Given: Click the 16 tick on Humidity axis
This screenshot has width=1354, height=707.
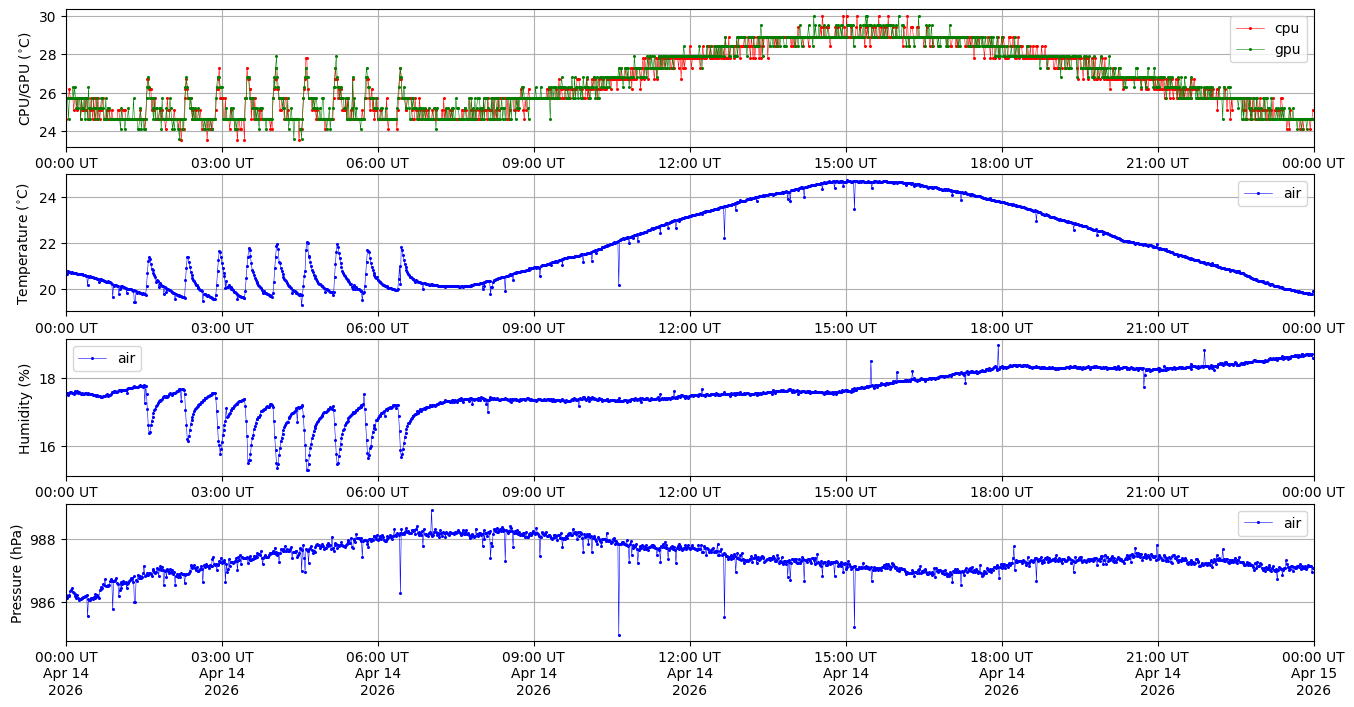Looking at the screenshot, I should point(49,446).
